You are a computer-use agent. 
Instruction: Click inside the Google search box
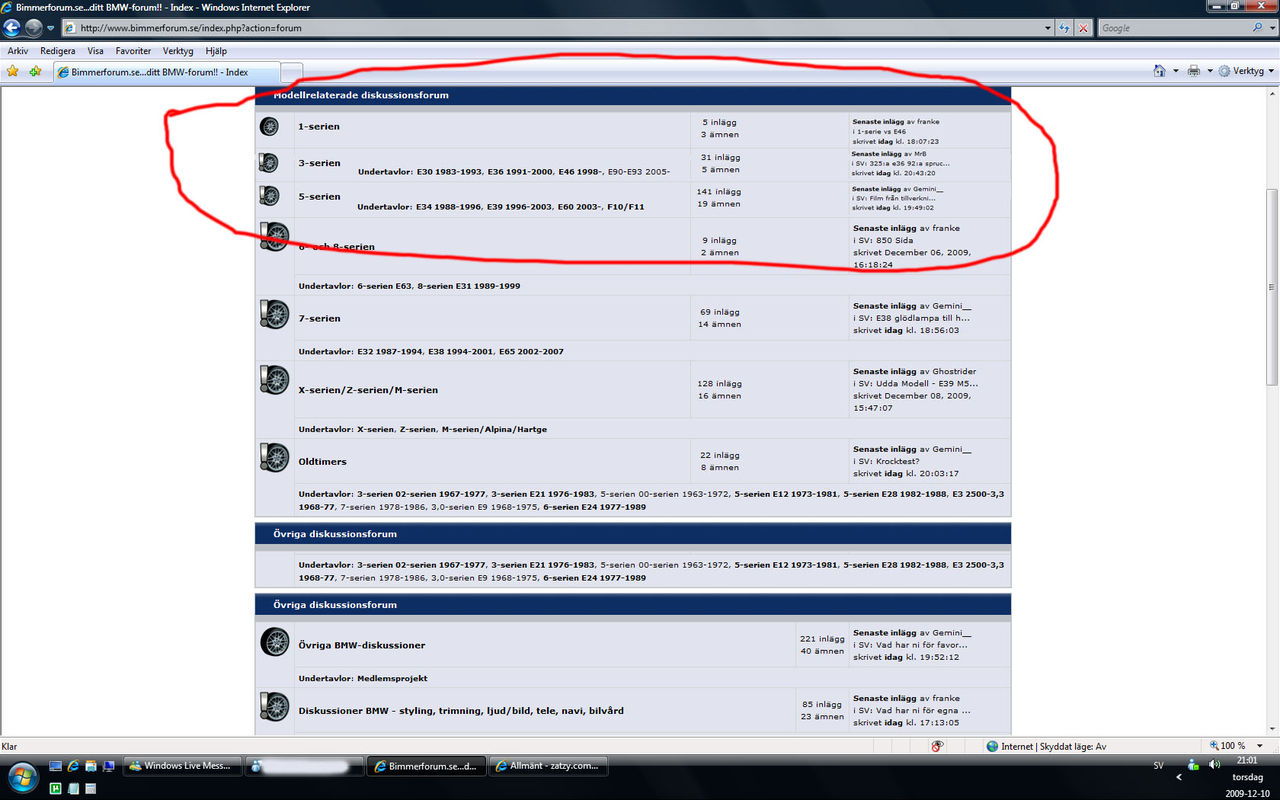tap(1172, 28)
